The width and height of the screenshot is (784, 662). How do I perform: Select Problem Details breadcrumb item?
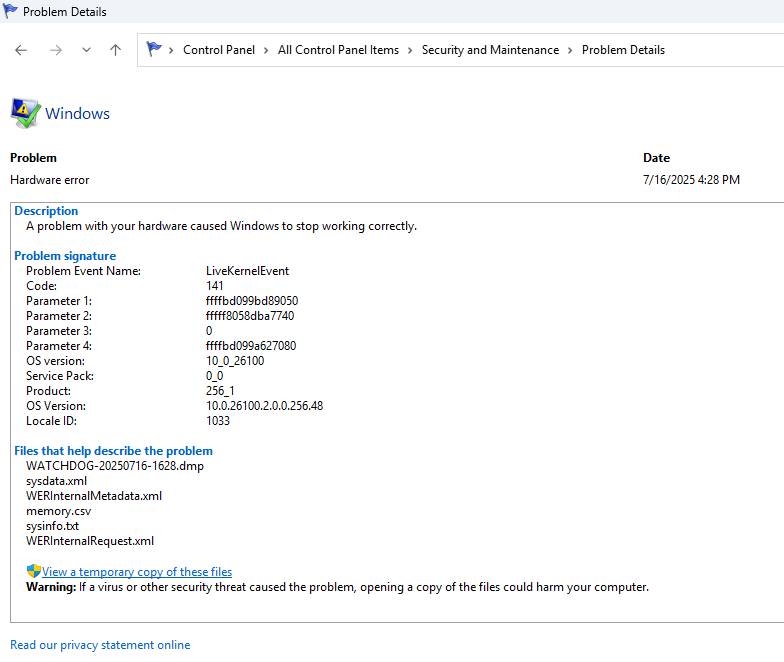[x=623, y=50]
